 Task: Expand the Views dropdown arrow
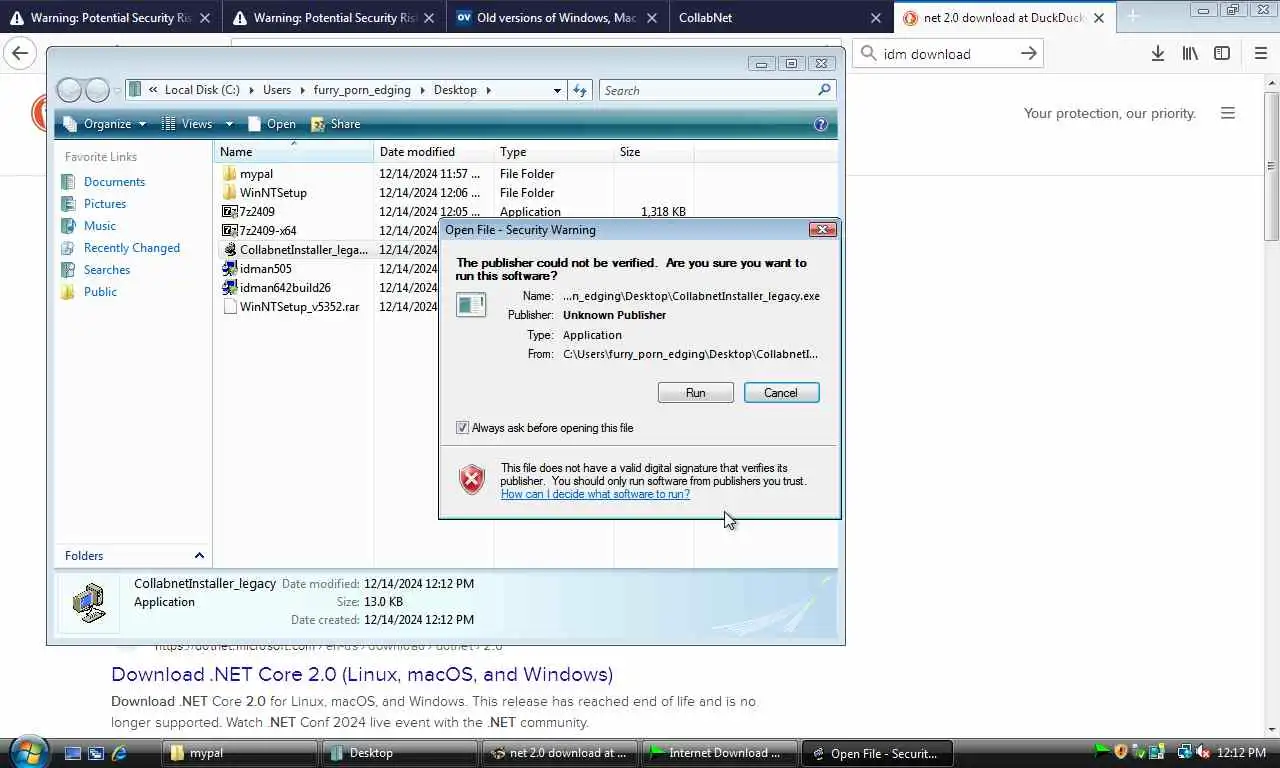229,124
